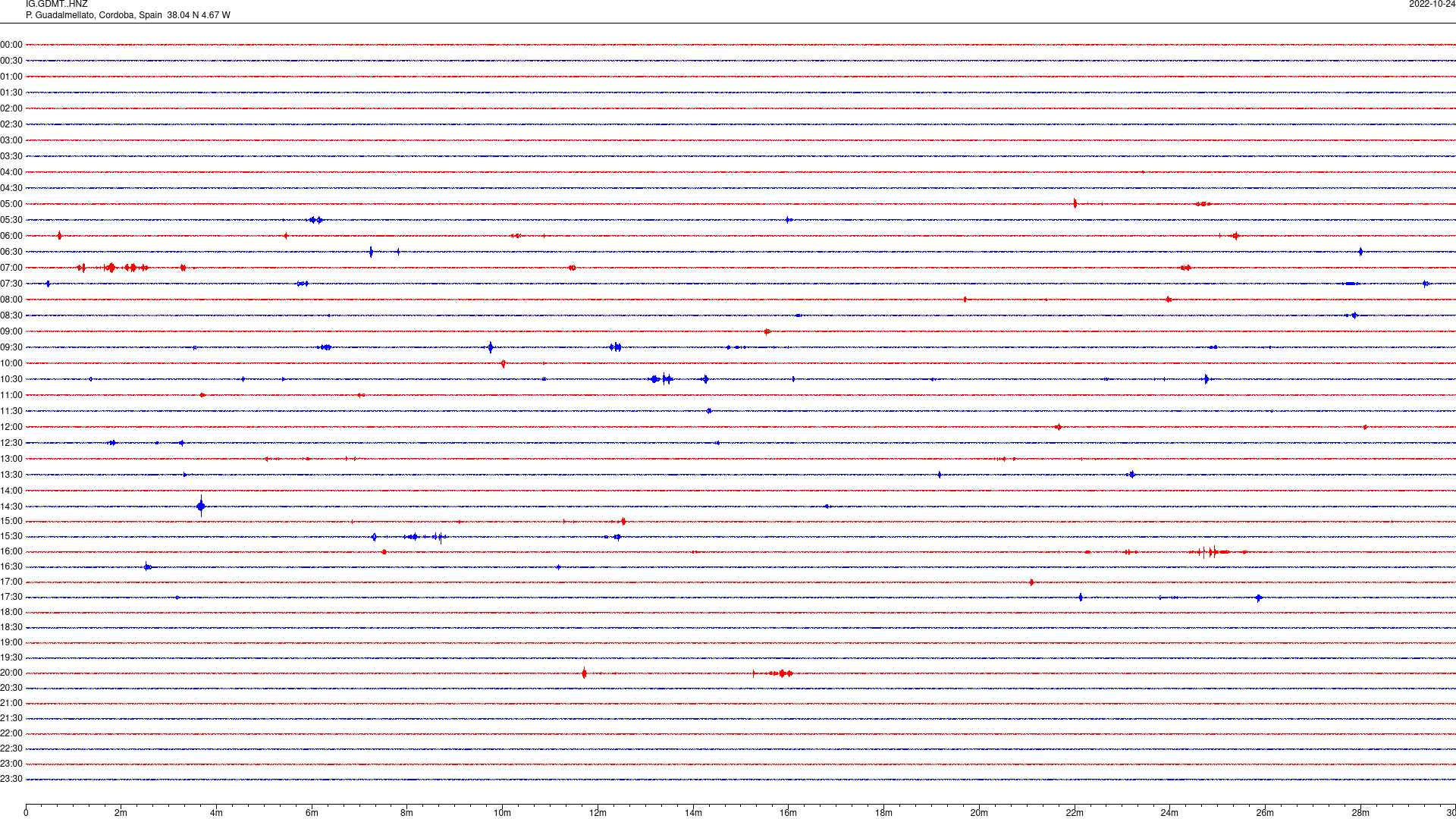Click the 6m axis tick label

pyautogui.click(x=312, y=813)
